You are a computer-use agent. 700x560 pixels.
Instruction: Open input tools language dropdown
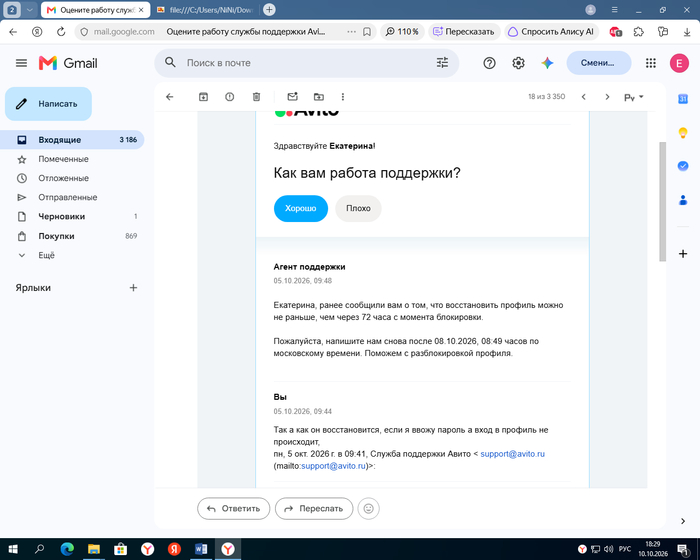633,97
